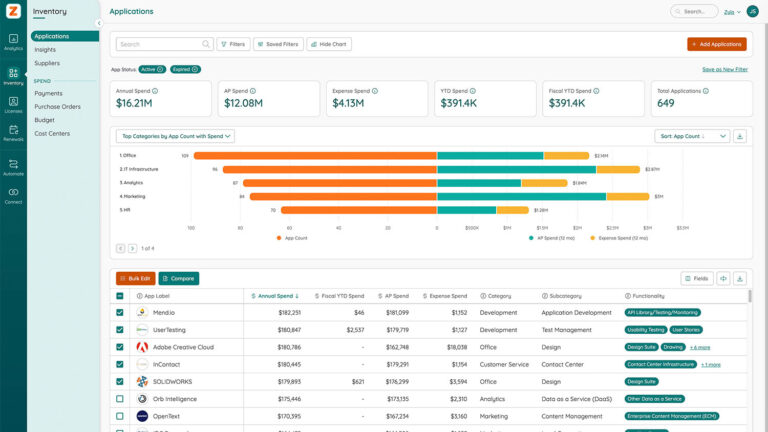
Task: Go to Renewals in the sidebar
Action: pos(13,133)
